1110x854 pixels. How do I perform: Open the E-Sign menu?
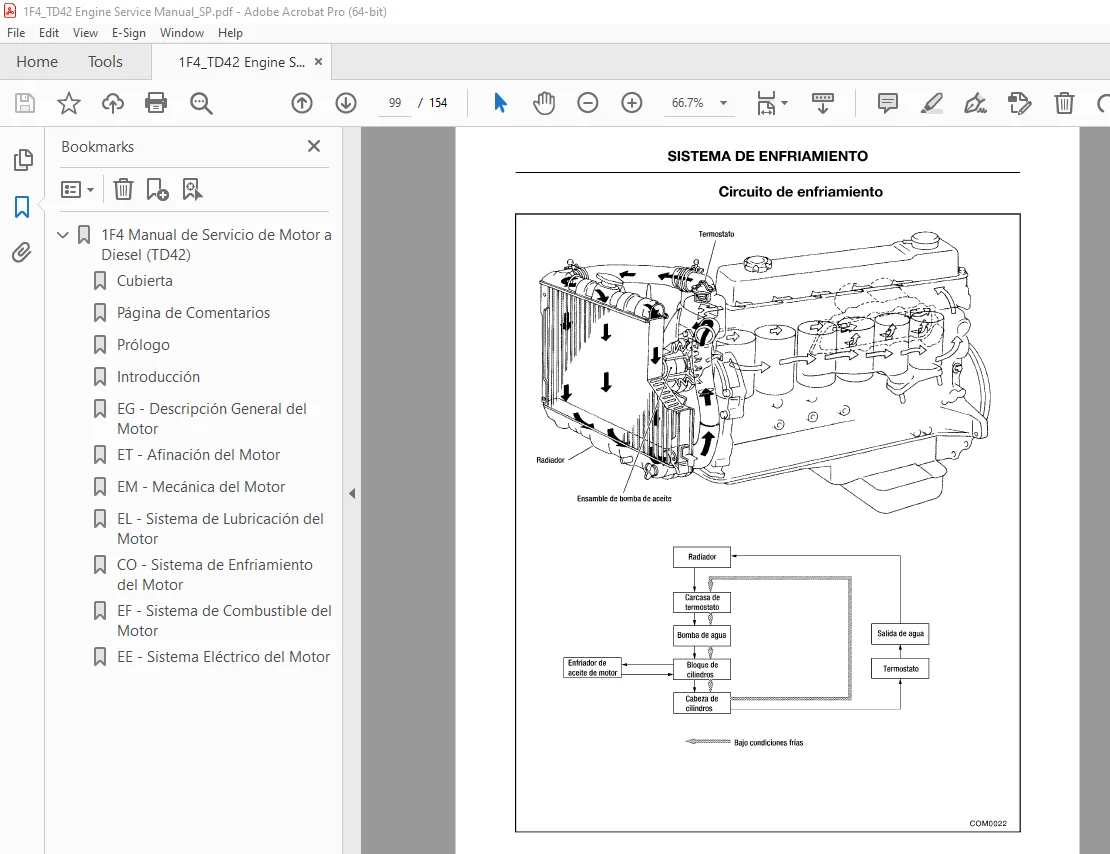[x=129, y=33]
